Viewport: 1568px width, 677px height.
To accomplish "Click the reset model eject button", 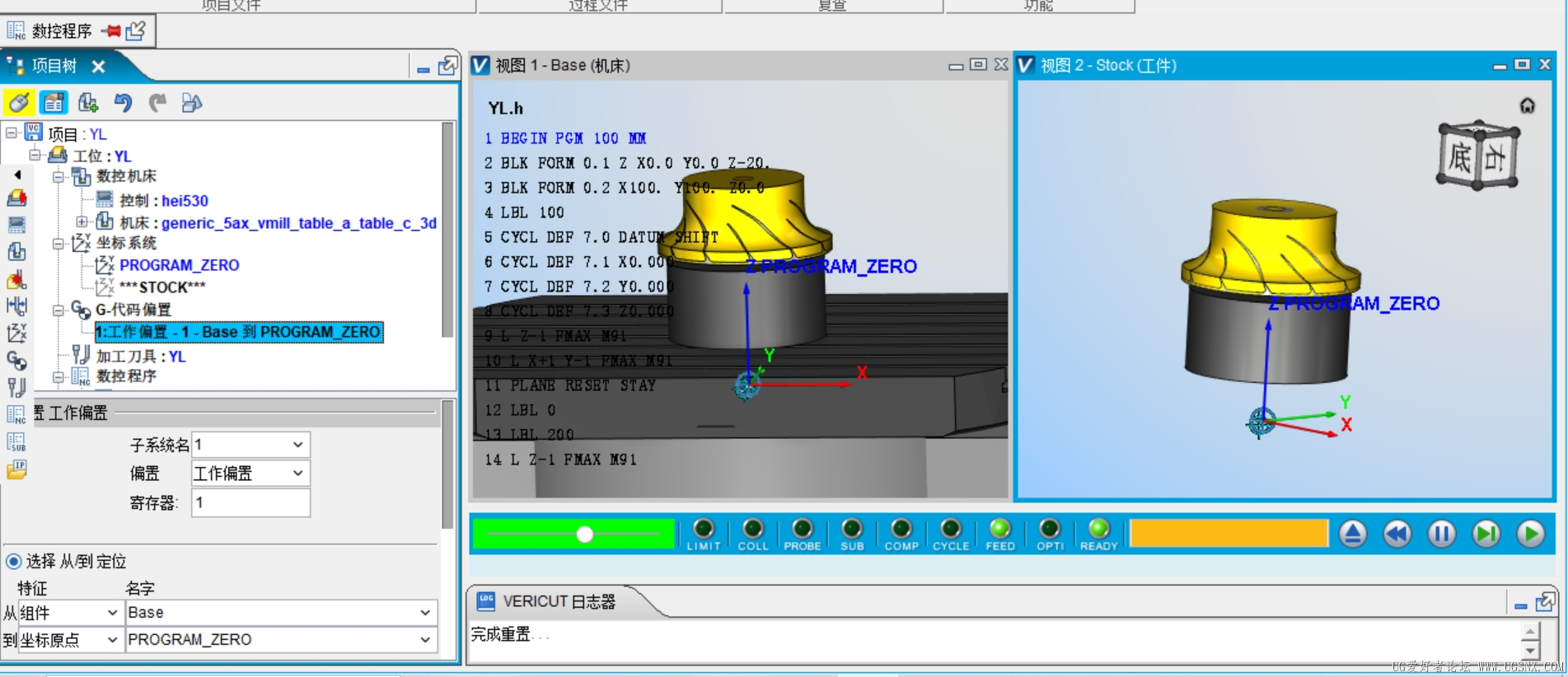I will (x=1352, y=534).
